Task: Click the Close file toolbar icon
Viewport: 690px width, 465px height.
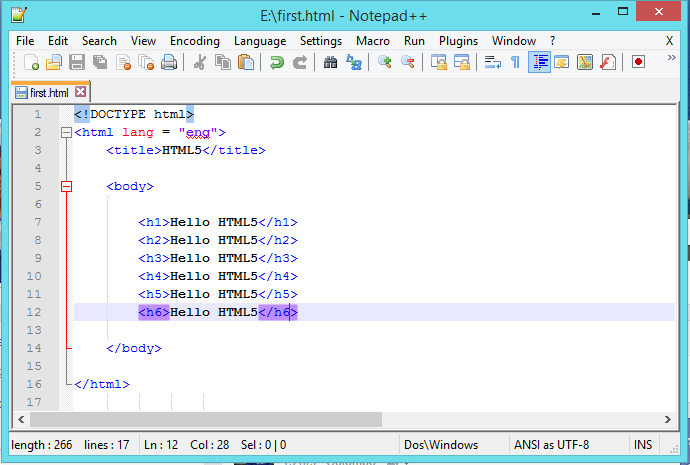Action: click(123, 62)
